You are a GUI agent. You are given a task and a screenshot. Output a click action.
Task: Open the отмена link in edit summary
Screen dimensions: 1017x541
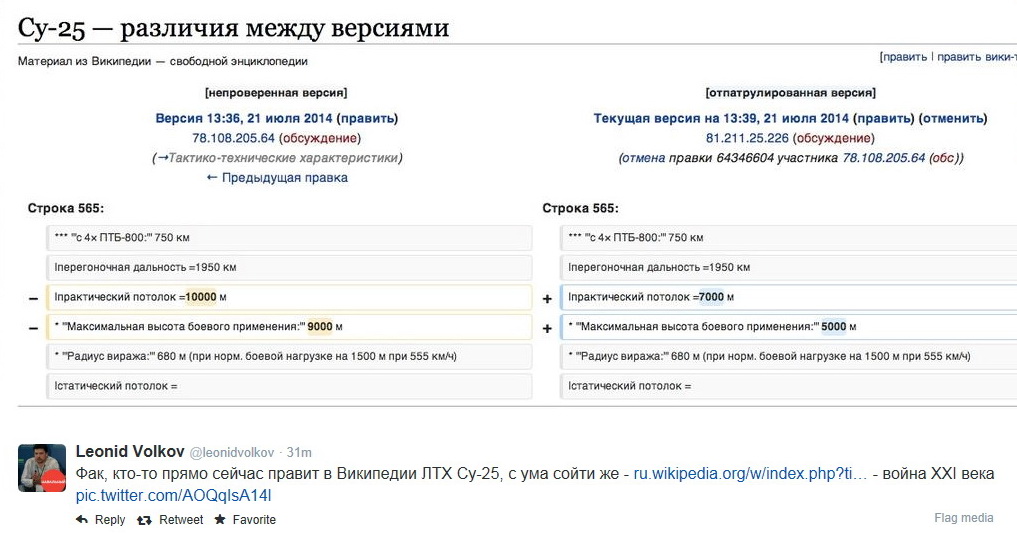(644, 158)
